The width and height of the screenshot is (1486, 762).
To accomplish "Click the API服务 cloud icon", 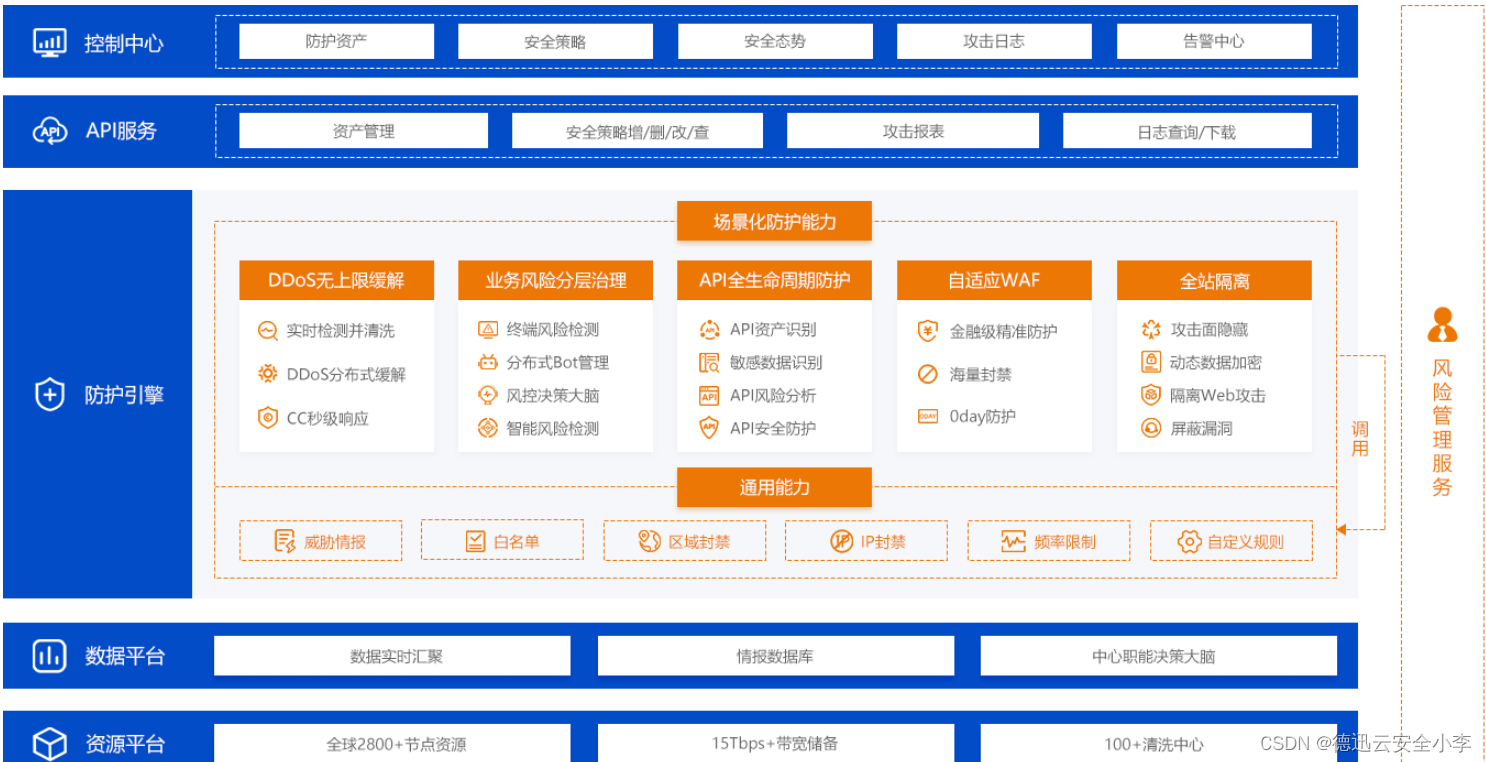I will coord(50,130).
